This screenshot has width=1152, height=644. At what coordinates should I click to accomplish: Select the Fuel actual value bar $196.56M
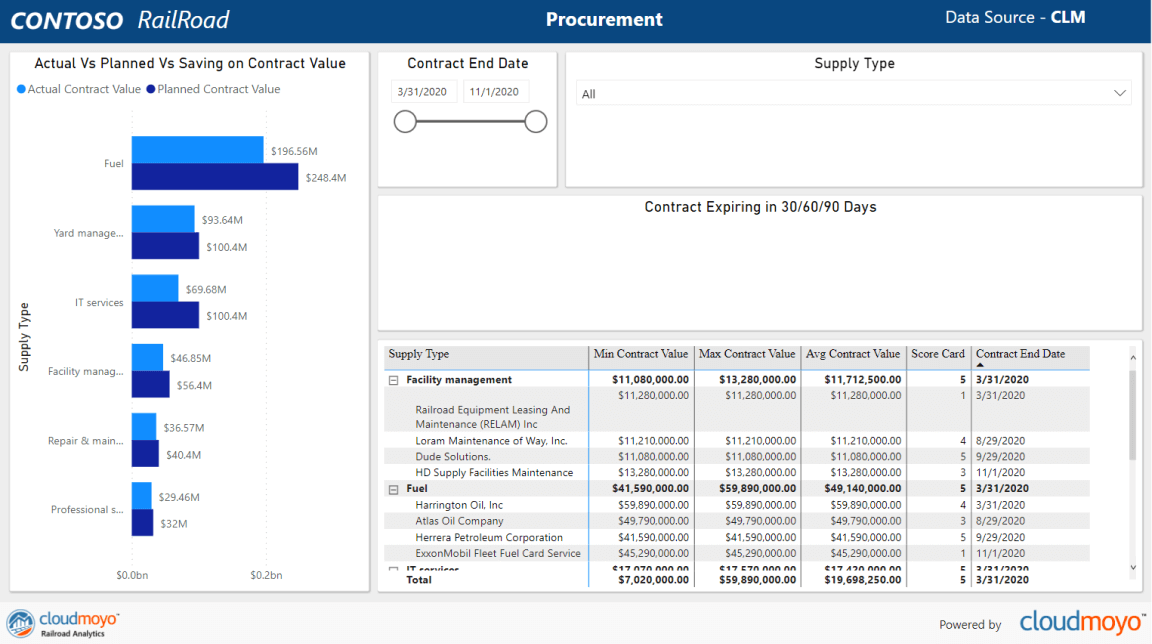[x=197, y=150]
